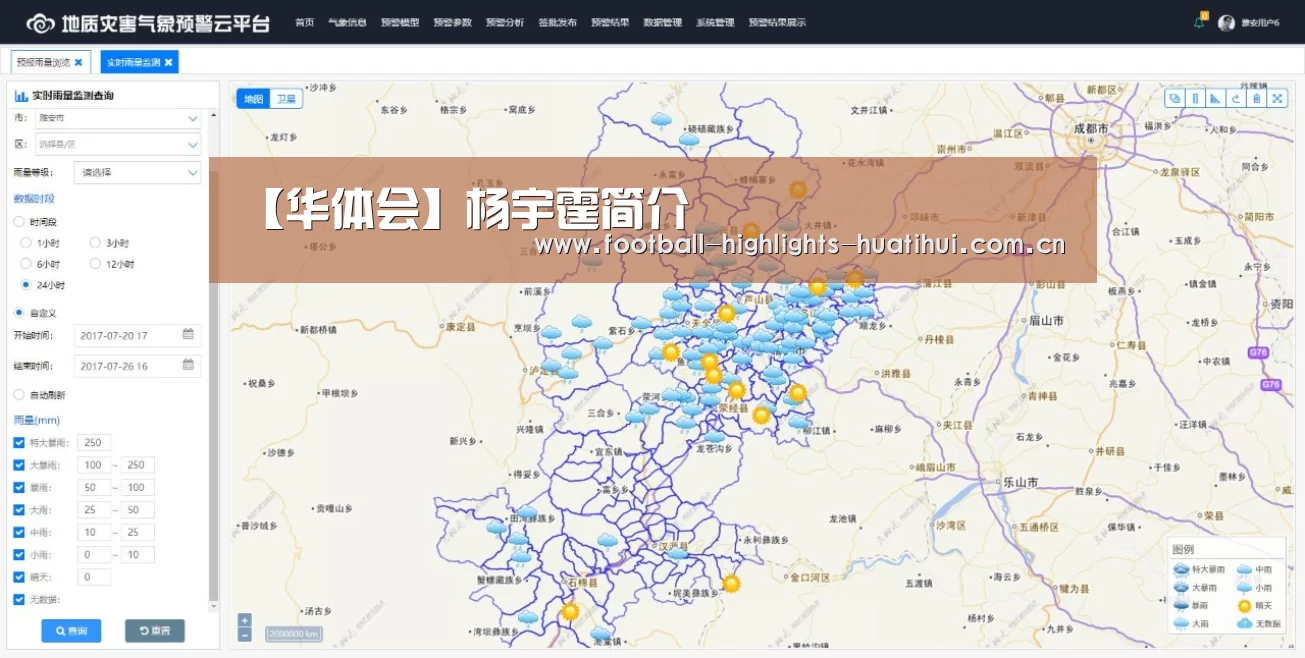The height and width of the screenshot is (658, 1305).
Task: Open the notification bell icon
Action: (1199, 23)
